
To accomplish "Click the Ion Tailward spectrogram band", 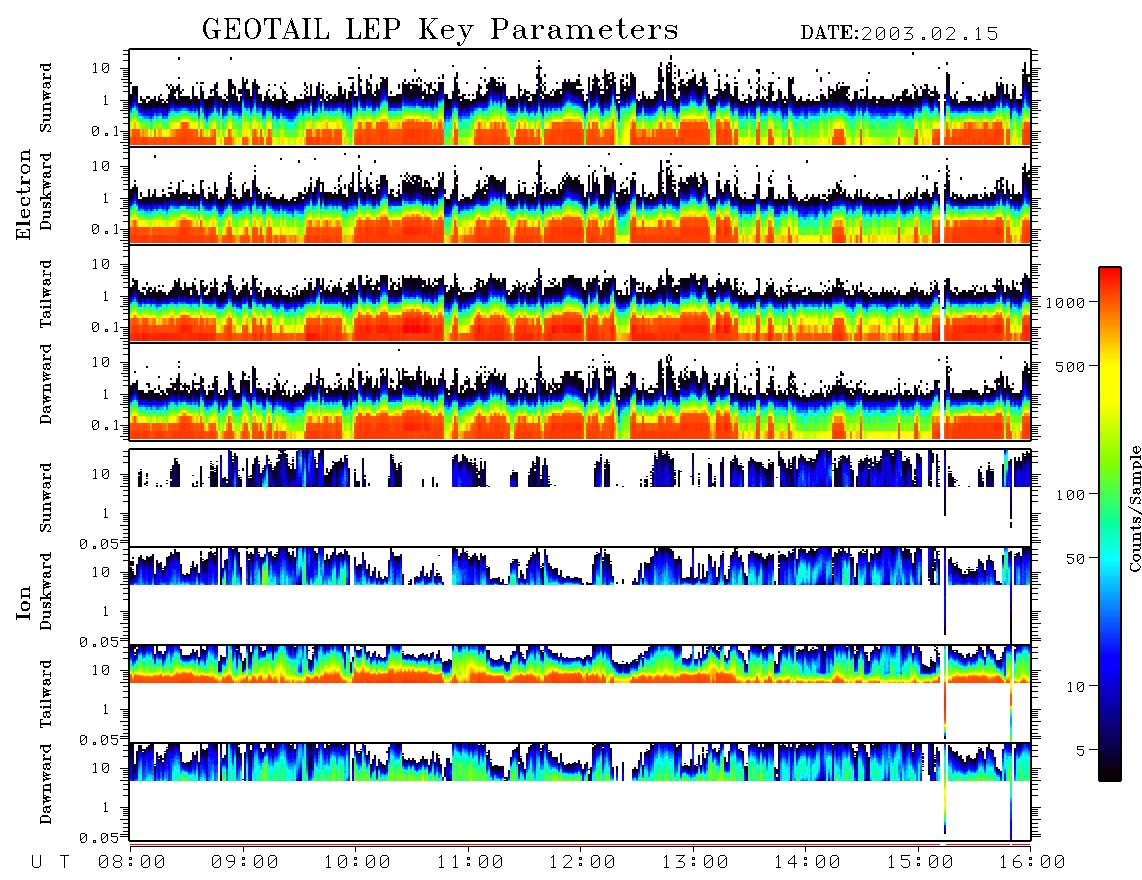I will point(580,664).
